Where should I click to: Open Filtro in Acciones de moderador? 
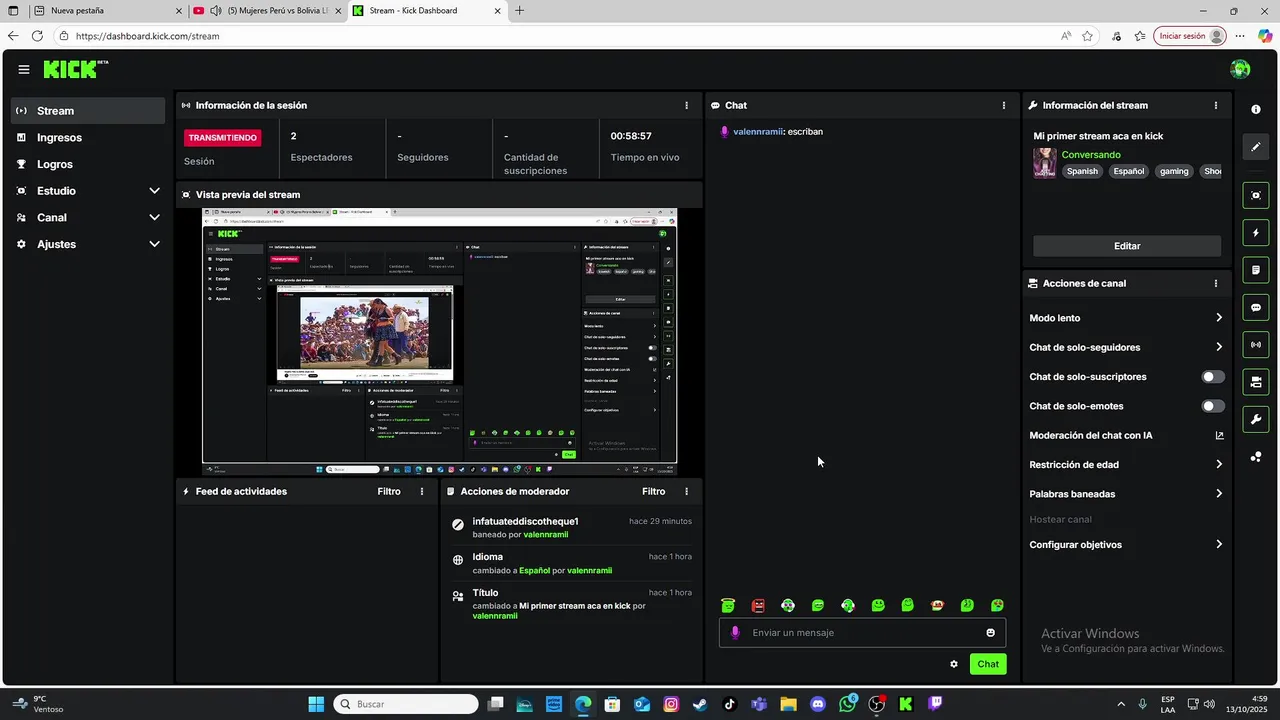tap(653, 491)
